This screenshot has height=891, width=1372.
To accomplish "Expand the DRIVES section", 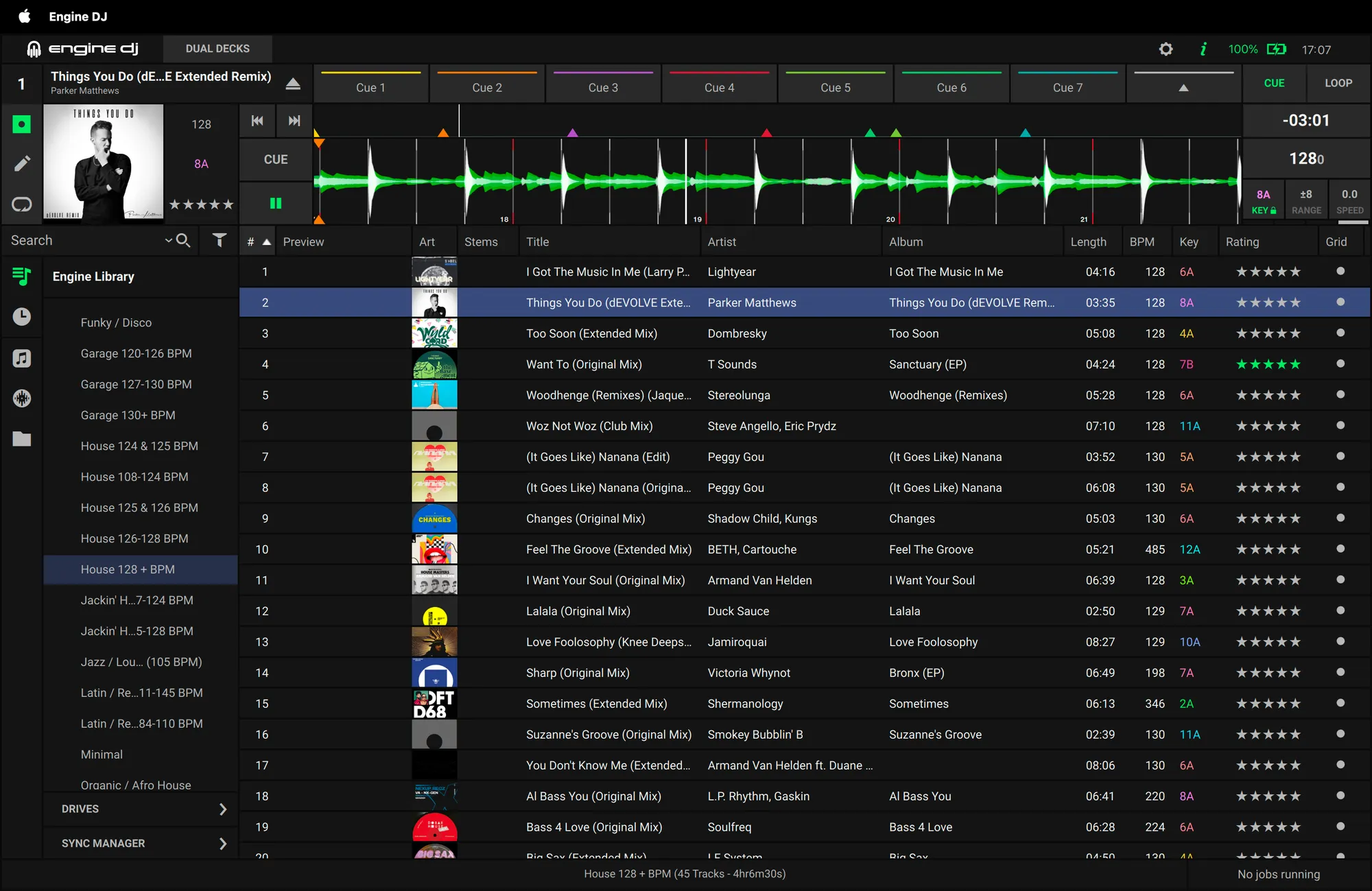I will click(x=222, y=809).
